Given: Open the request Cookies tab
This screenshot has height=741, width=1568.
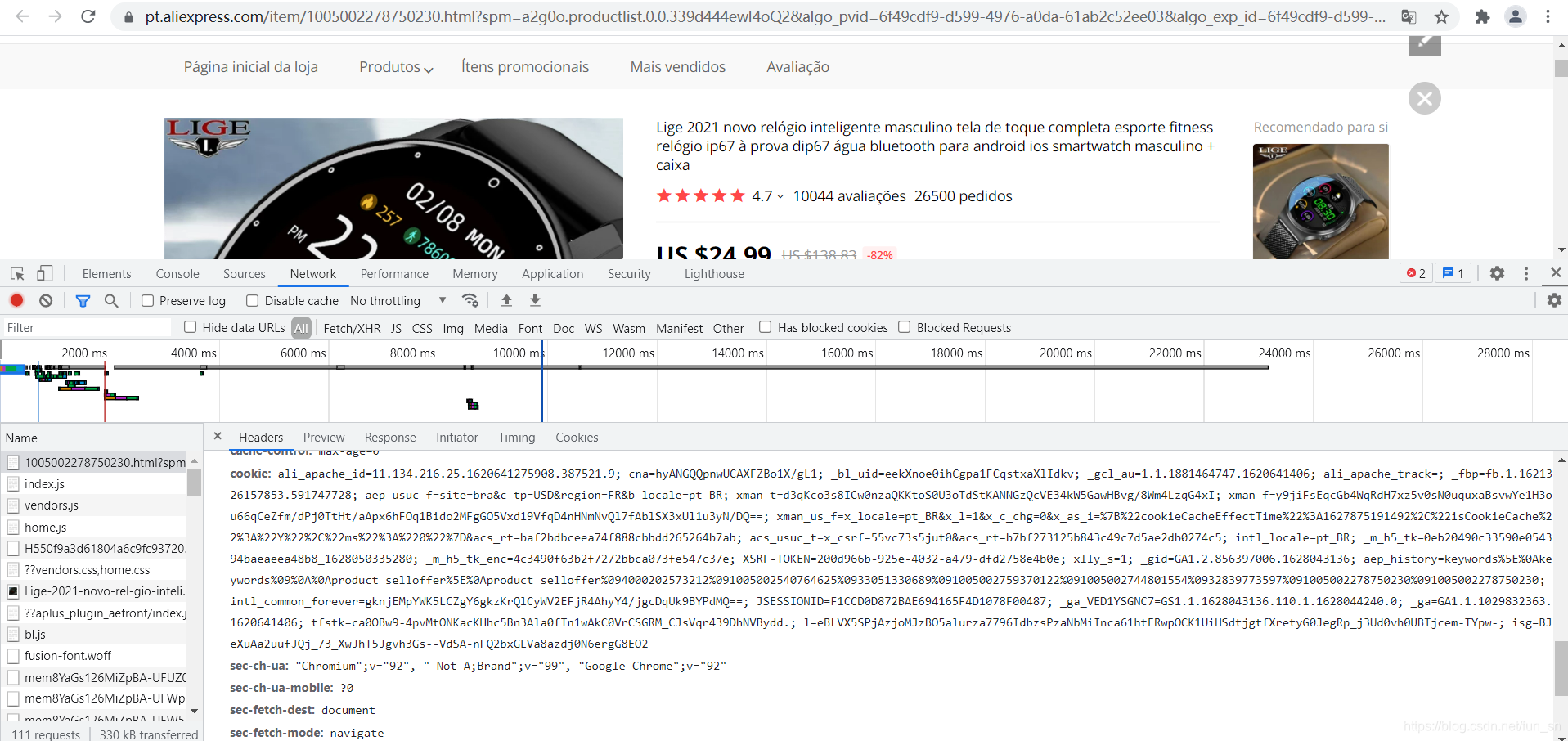Looking at the screenshot, I should pyautogui.click(x=577, y=438).
